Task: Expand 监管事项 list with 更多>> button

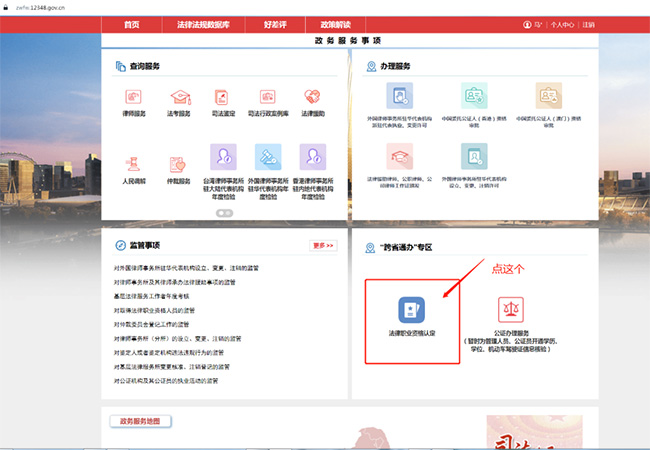Action: click(323, 245)
